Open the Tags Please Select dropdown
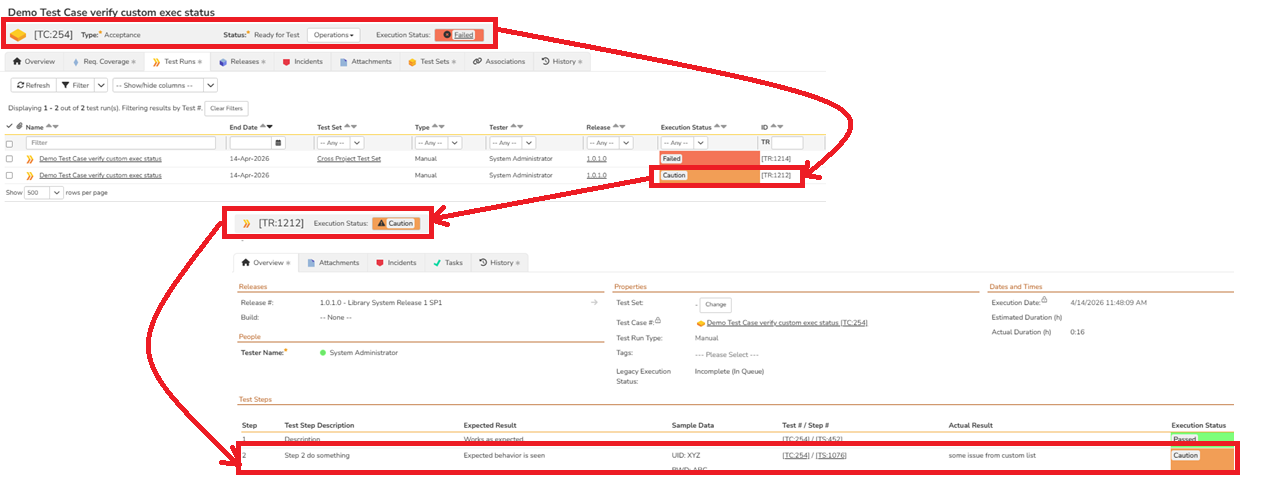Screen dimensions: 1268x488 (x=727, y=354)
